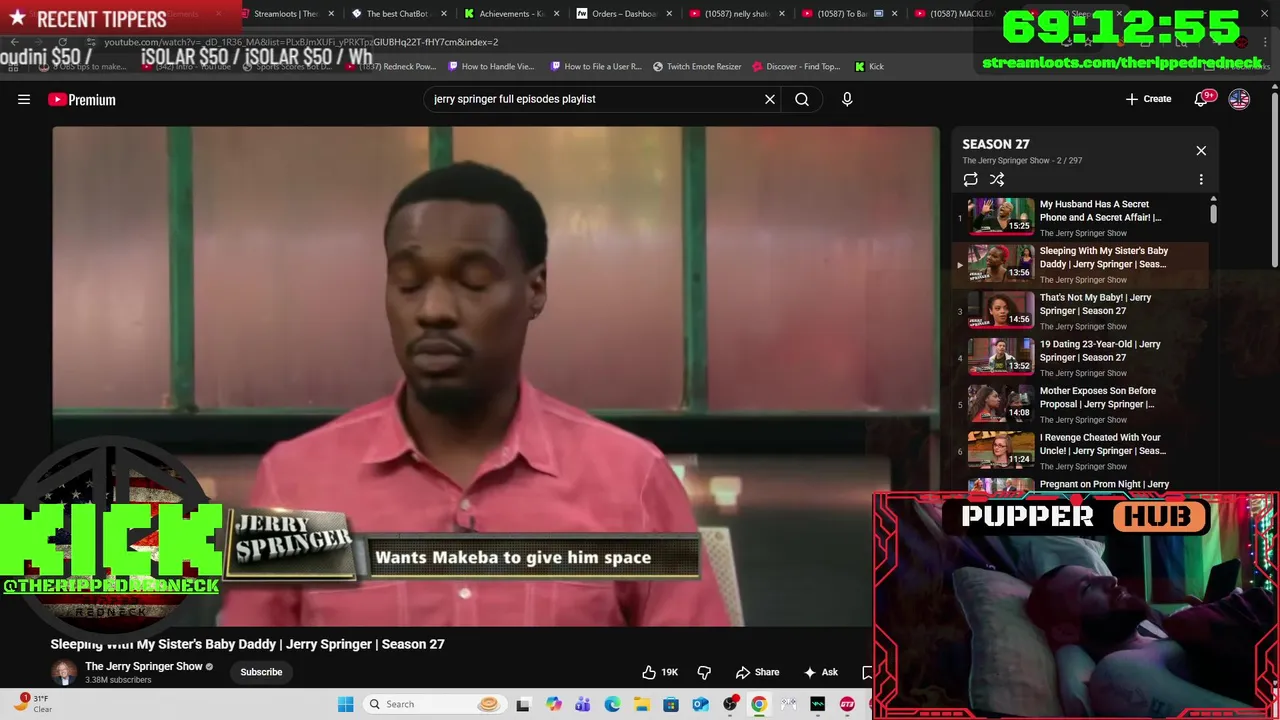Image resolution: width=1280 pixels, height=720 pixels.
Task: Play 'That's Not My Baby!' playlist video
Action: (x=1080, y=311)
